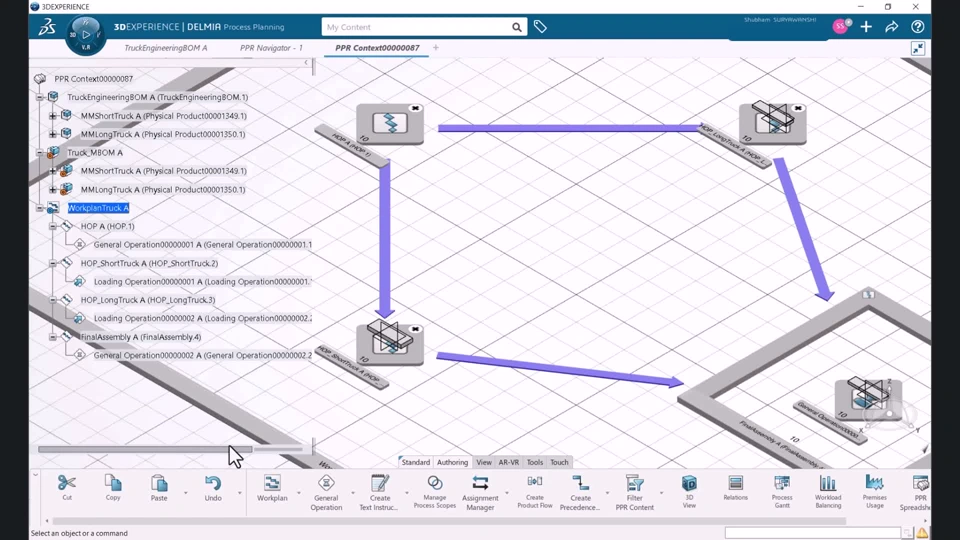Screen dimensions: 960x540
Task: Click the tree panel horizontal scrollbar
Action: click(145, 449)
